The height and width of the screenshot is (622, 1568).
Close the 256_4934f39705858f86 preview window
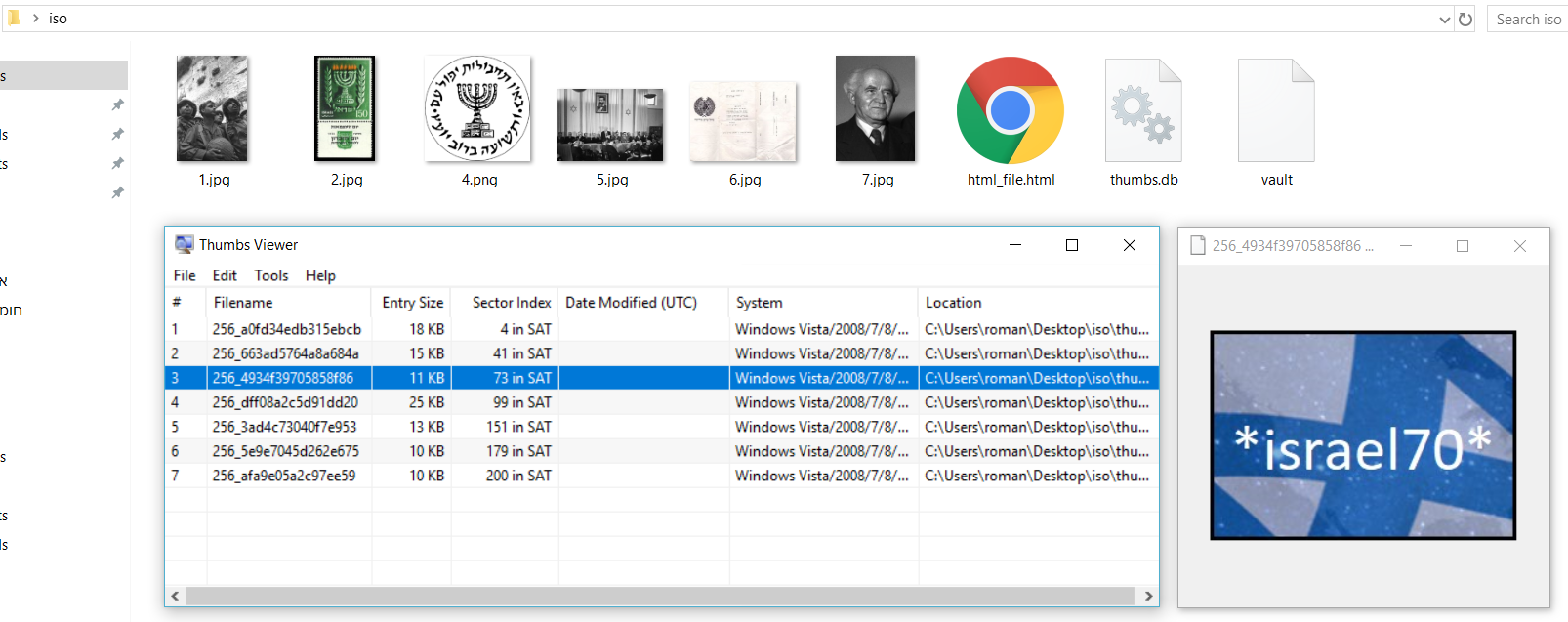(x=1520, y=246)
